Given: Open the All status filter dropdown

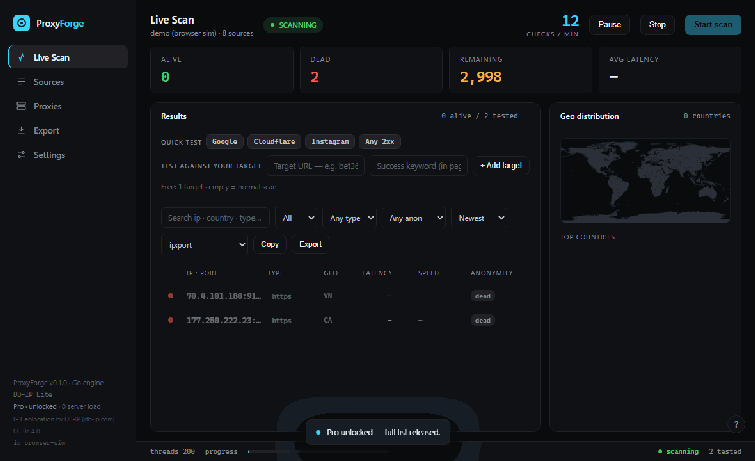Looking at the screenshot, I should pyautogui.click(x=298, y=218).
